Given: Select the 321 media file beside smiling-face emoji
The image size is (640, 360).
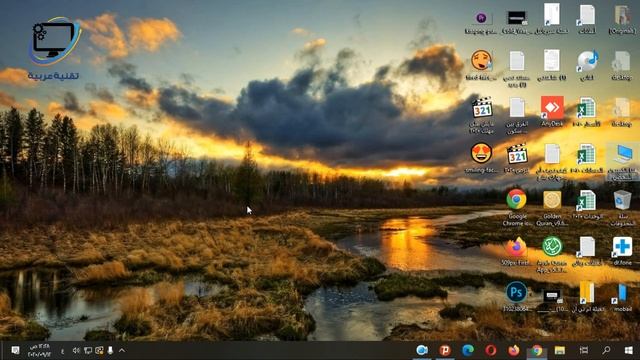Looking at the screenshot, I should [x=517, y=158].
